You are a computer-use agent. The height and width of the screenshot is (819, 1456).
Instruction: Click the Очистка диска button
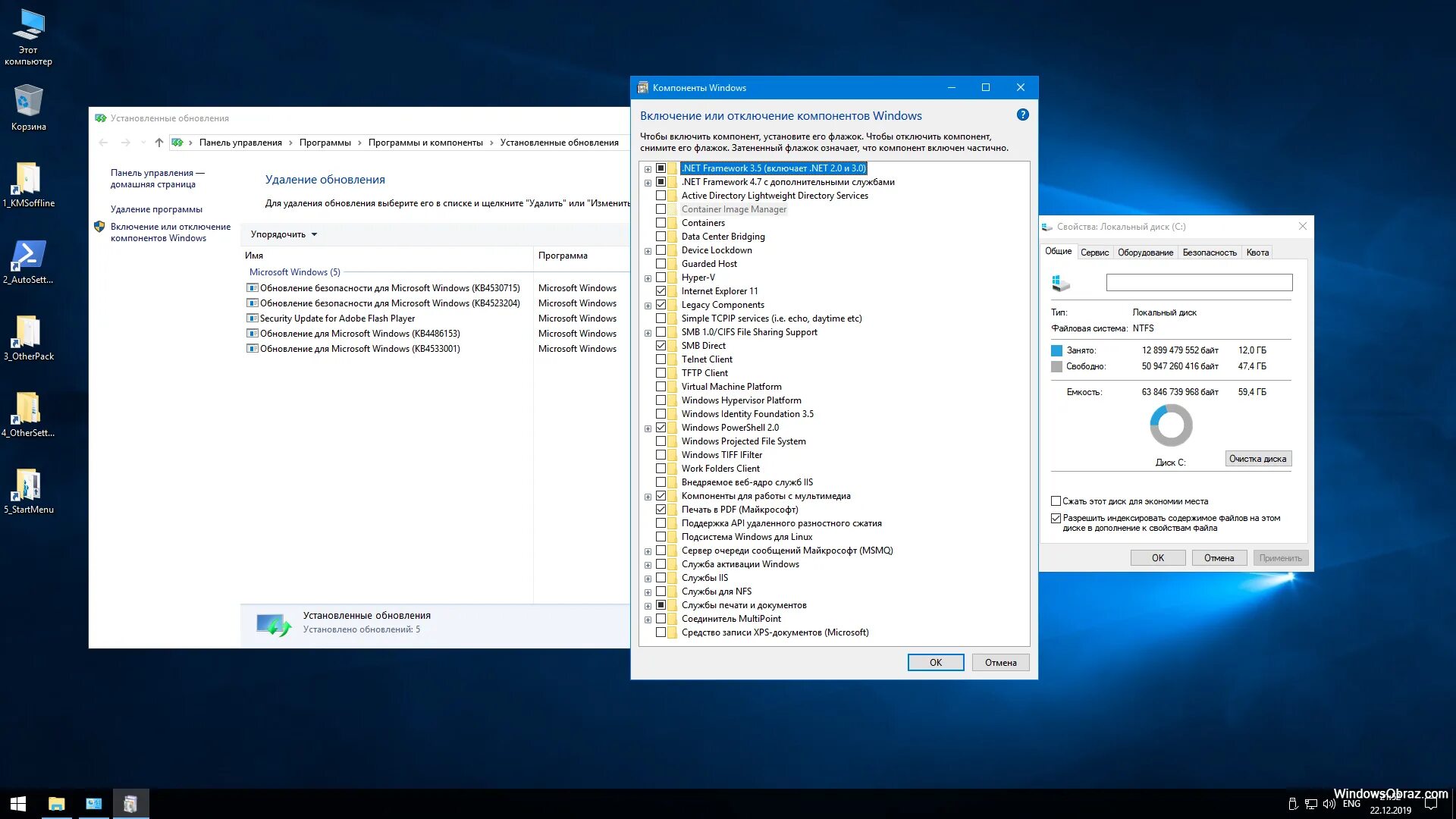[1257, 459]
